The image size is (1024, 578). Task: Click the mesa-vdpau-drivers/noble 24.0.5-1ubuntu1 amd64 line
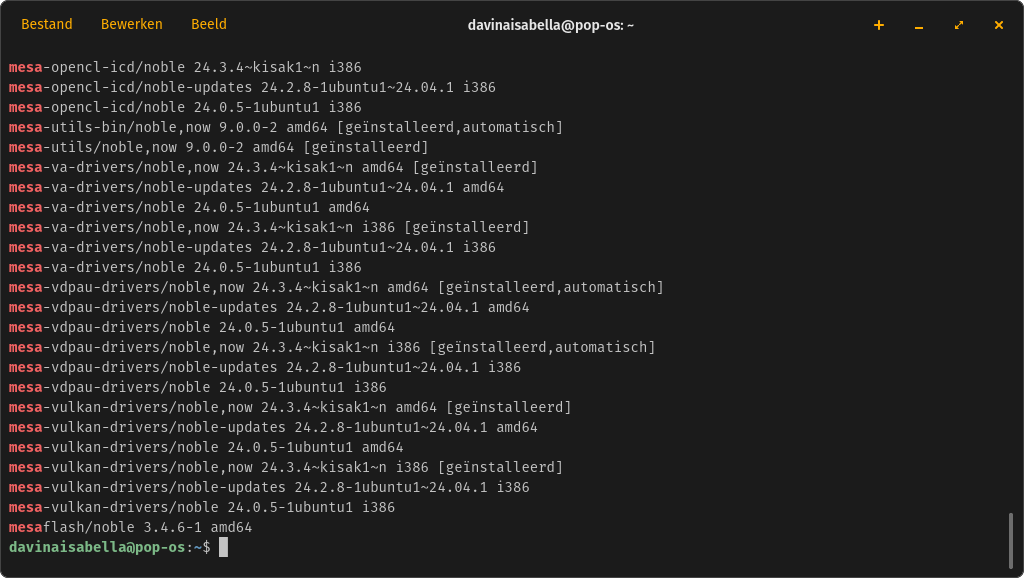pos(202,327)
